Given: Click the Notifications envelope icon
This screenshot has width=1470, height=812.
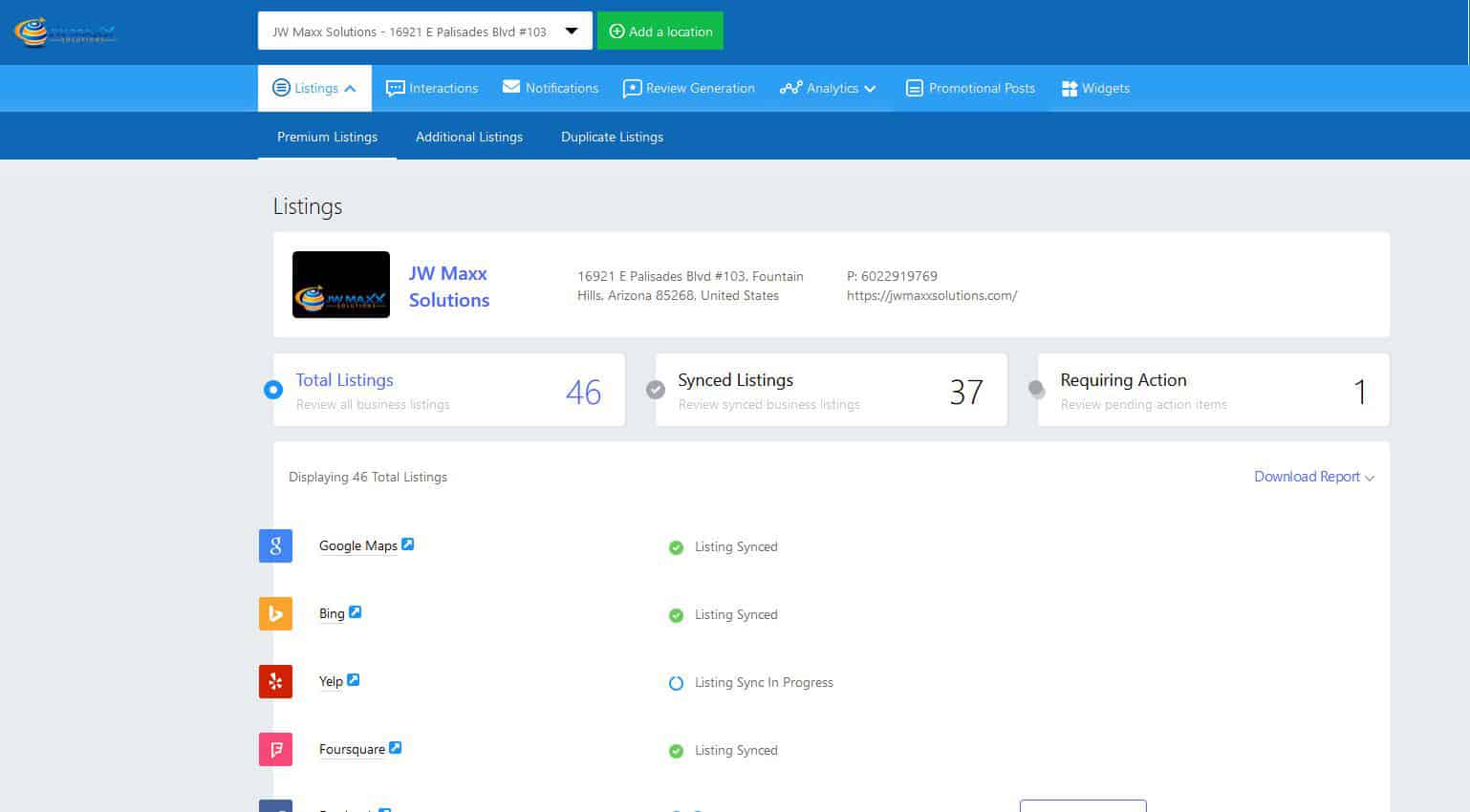Looking at the screenshot, I should [511, 87].
